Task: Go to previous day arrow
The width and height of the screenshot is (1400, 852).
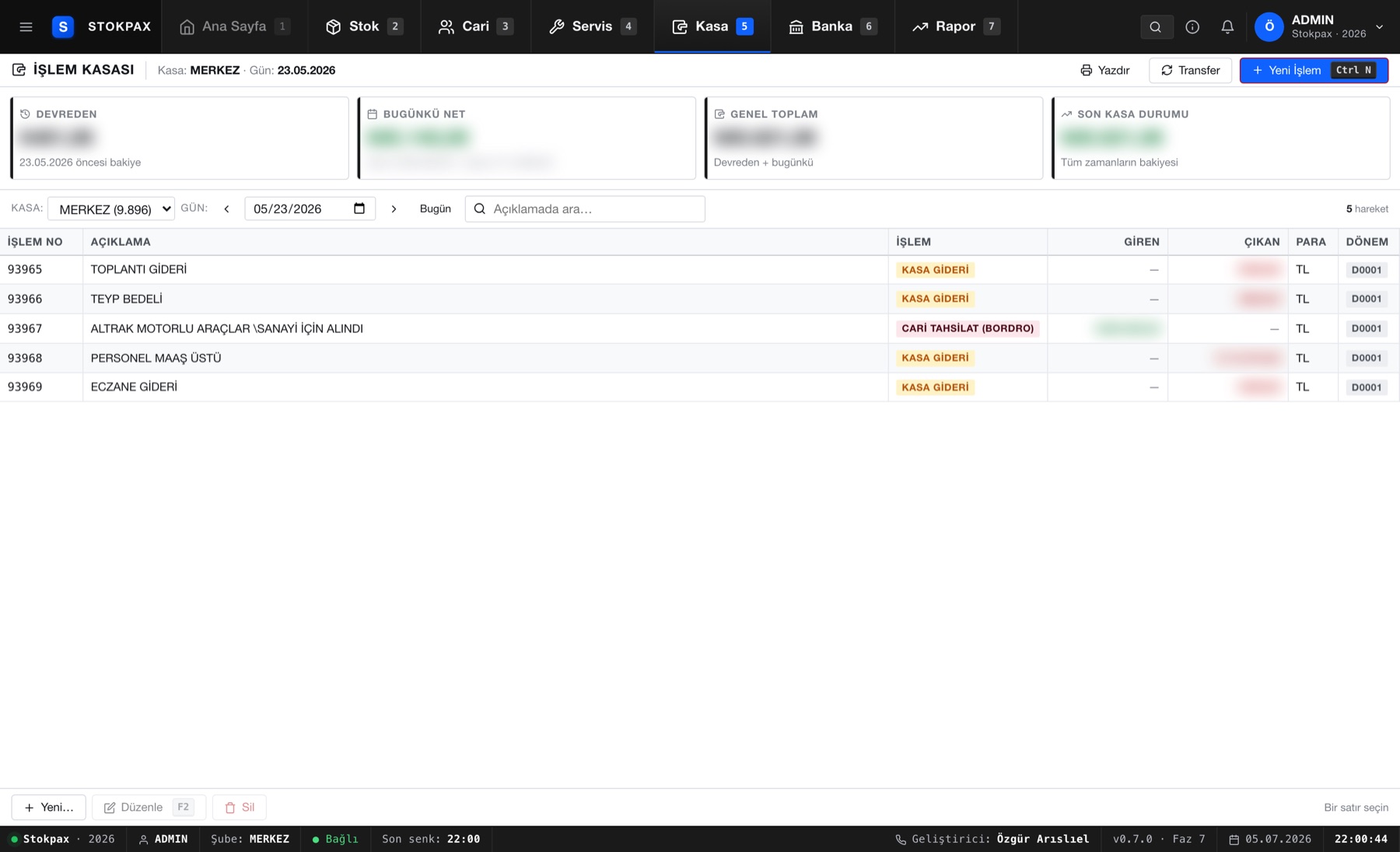Action: click(226, 209)
